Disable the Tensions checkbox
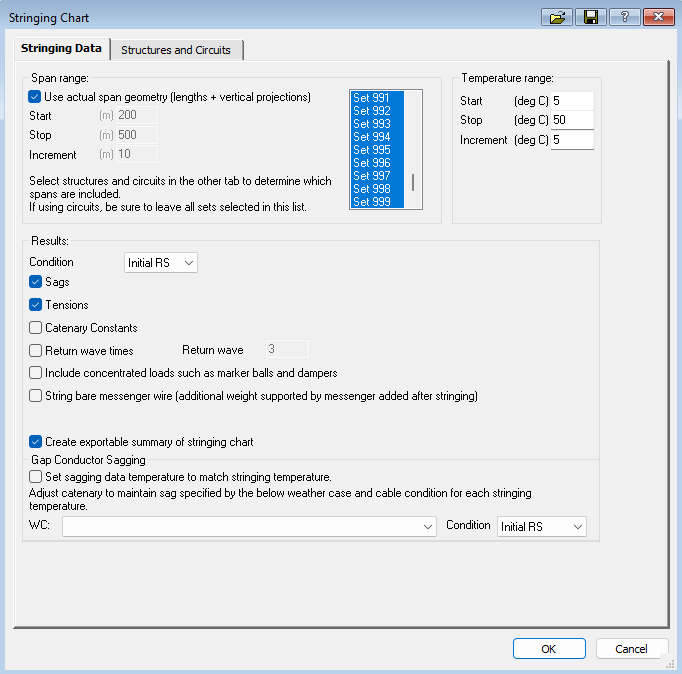The image size is (682, 674). [36, 305]
